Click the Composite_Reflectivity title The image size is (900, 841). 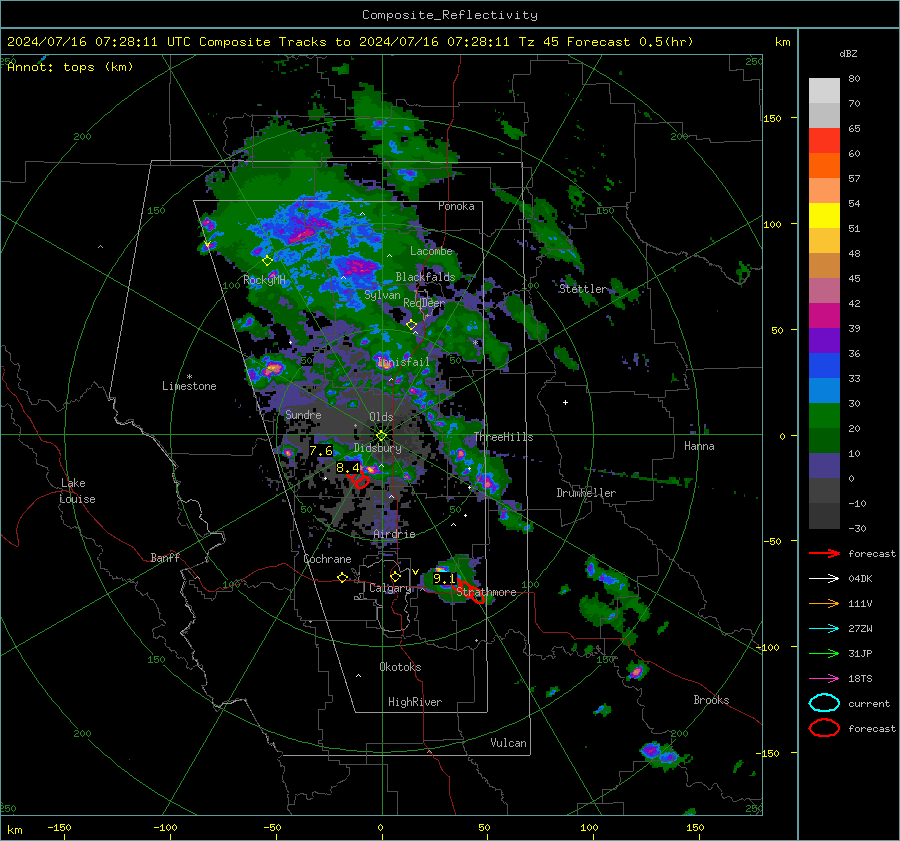click(x=450, y=15)
